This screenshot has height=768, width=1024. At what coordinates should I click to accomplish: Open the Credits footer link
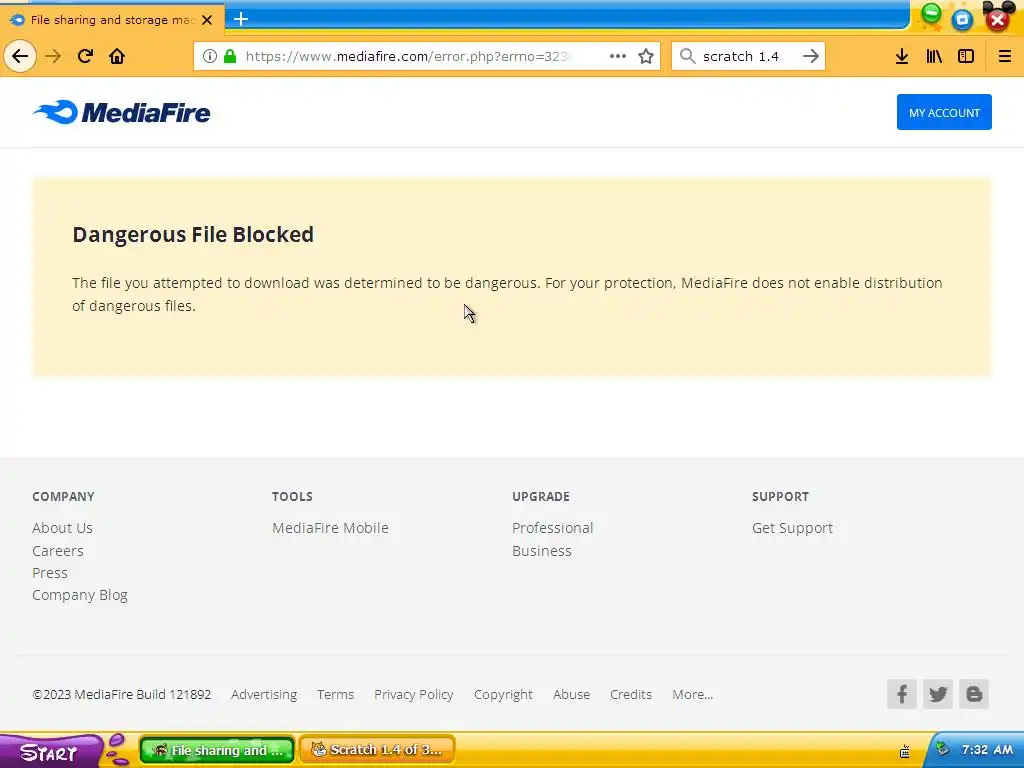(x=630, y=694)
